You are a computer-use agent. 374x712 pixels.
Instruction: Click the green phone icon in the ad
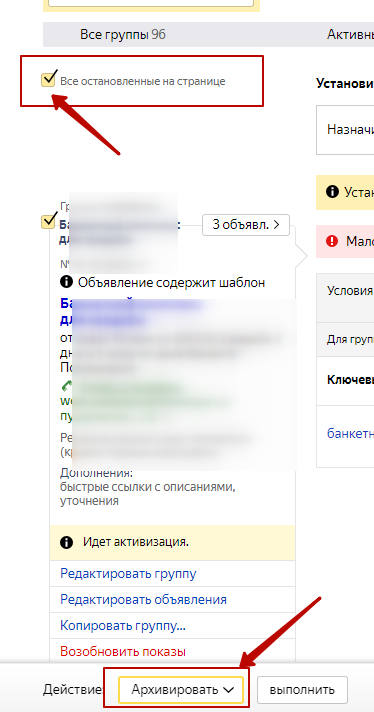[67, 386]
